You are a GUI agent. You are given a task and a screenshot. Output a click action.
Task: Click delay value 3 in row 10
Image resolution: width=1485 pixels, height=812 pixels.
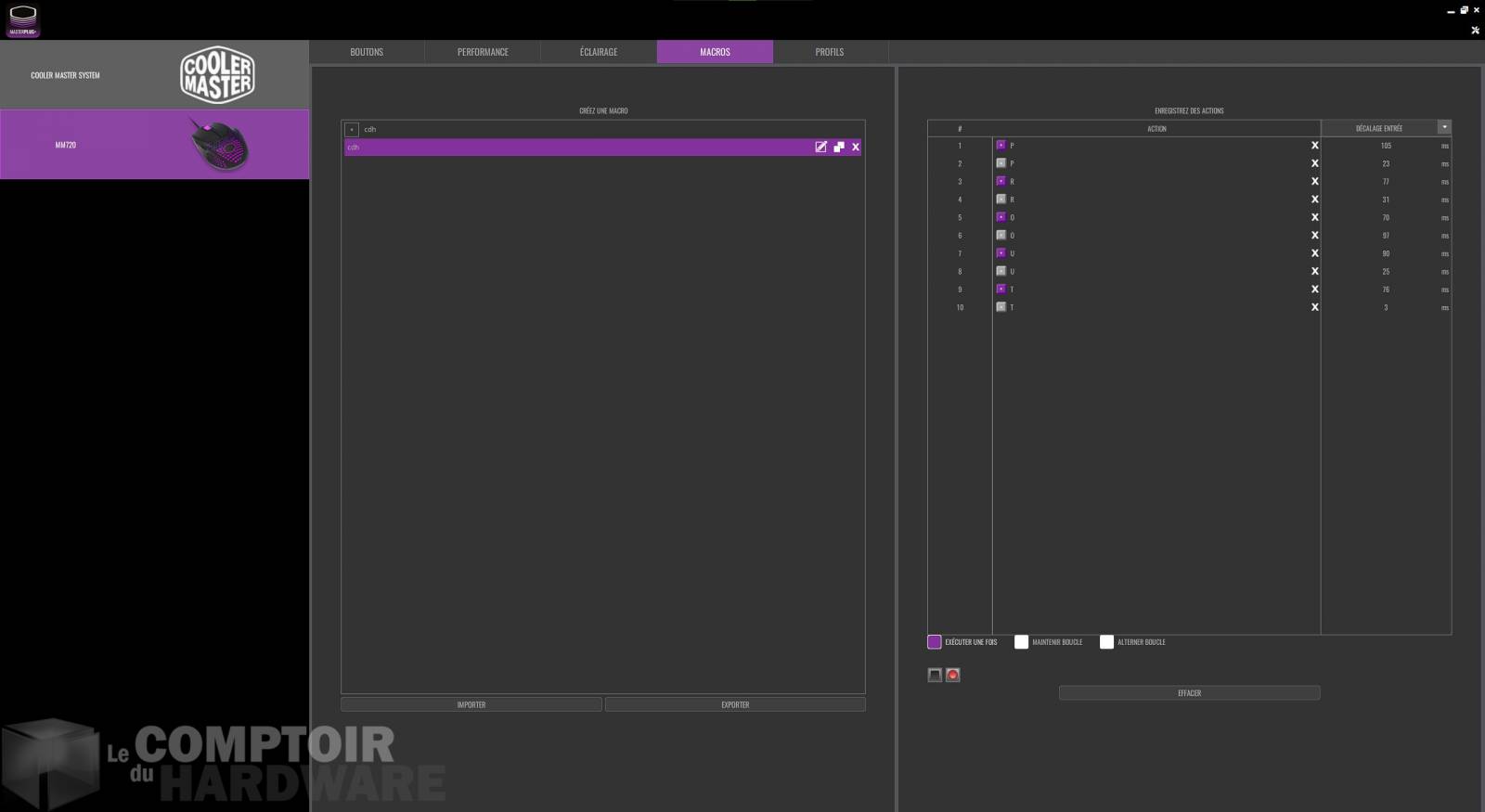(x=1386, y=307)
